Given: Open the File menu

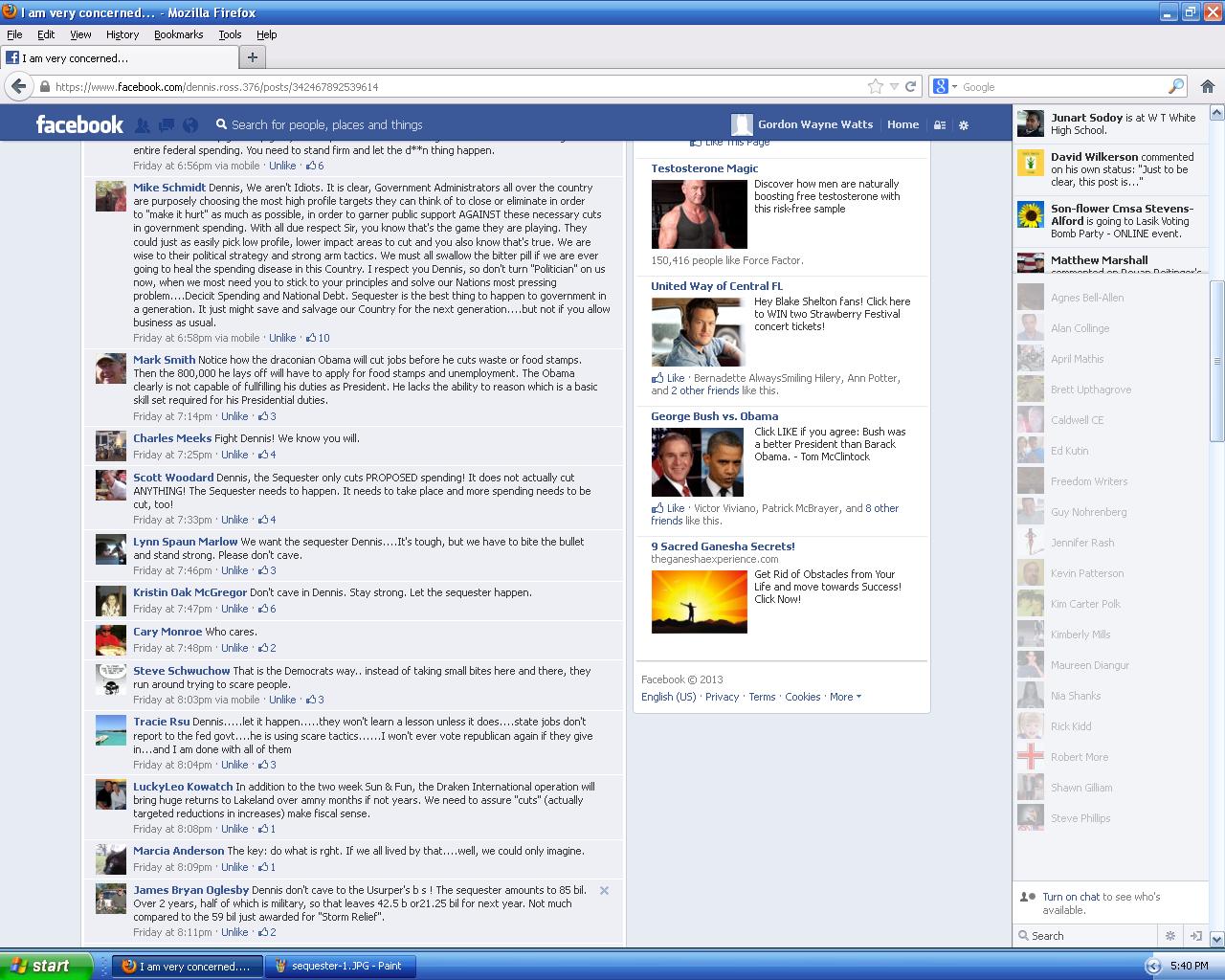Looking at the screenshot, I should click(14, 34).
